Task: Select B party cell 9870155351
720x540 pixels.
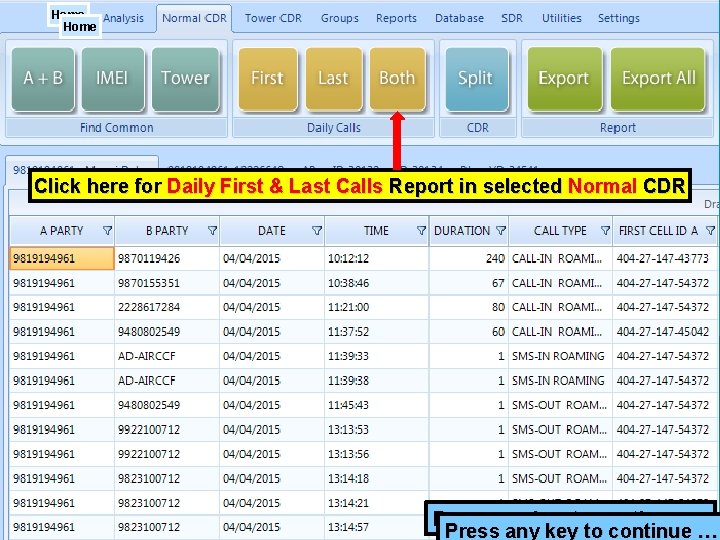Action: [167, 283]
